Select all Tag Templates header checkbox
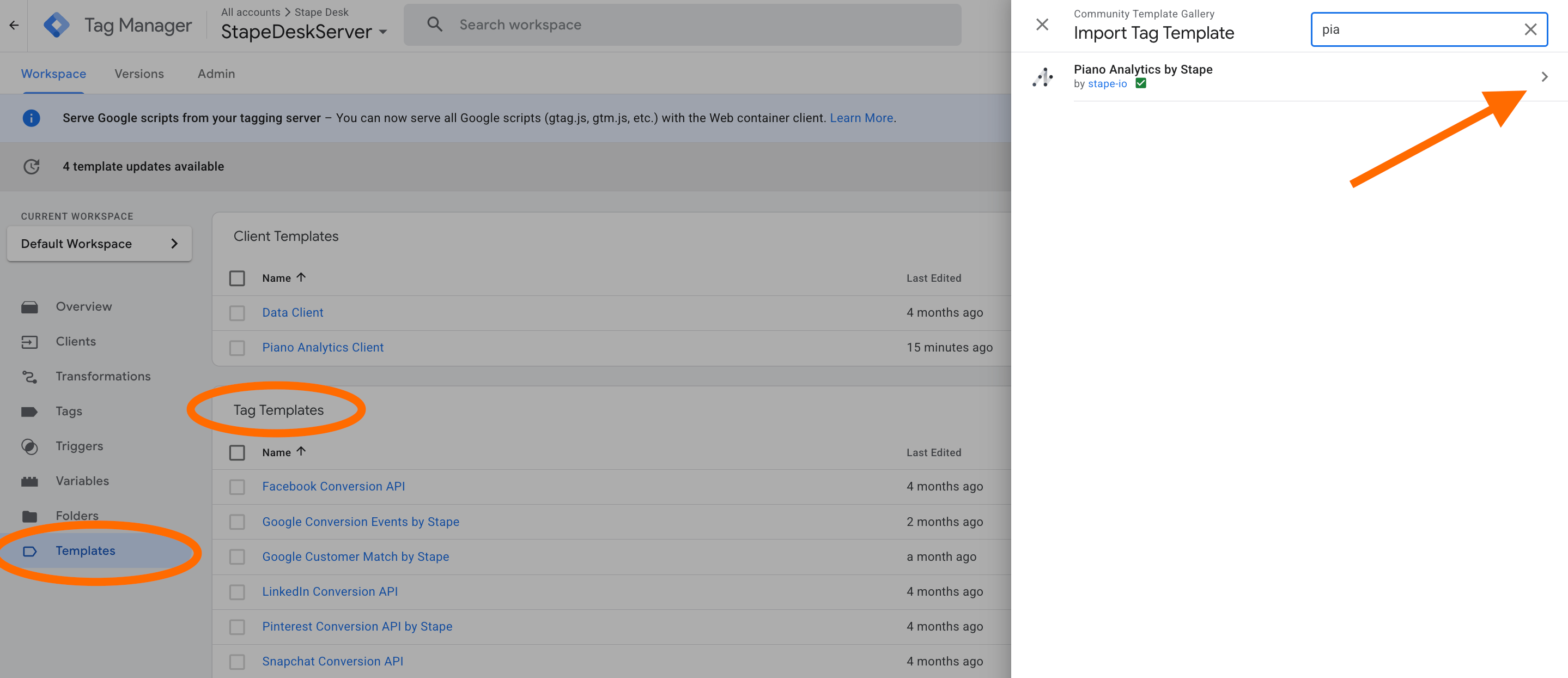The width and height of the screenshot is (1568, 678). [x=237, y=452]
